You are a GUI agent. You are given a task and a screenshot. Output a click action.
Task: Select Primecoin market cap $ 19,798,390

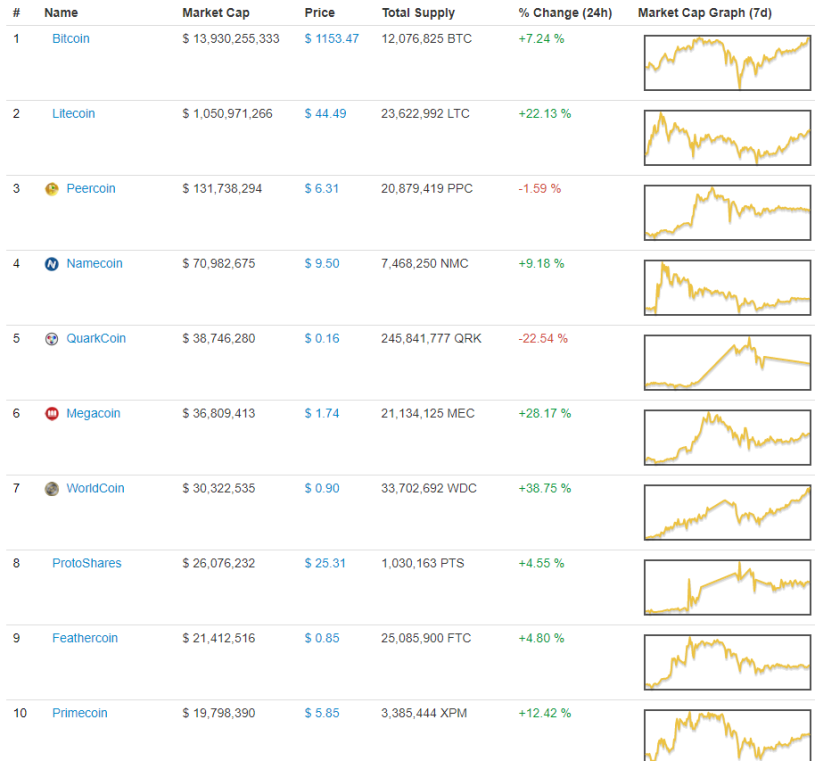(x=219, y=713)
